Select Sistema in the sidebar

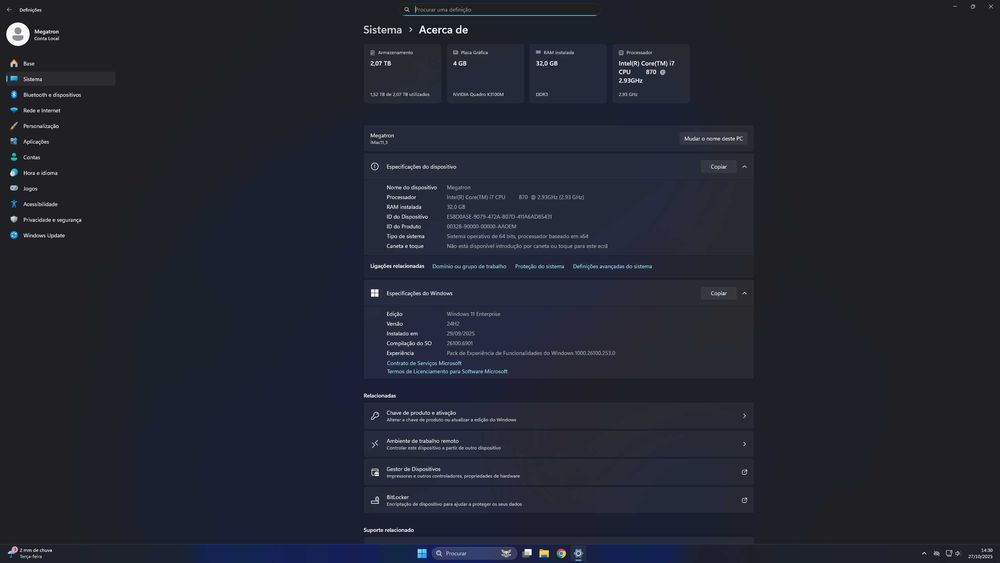coord(60,79)
